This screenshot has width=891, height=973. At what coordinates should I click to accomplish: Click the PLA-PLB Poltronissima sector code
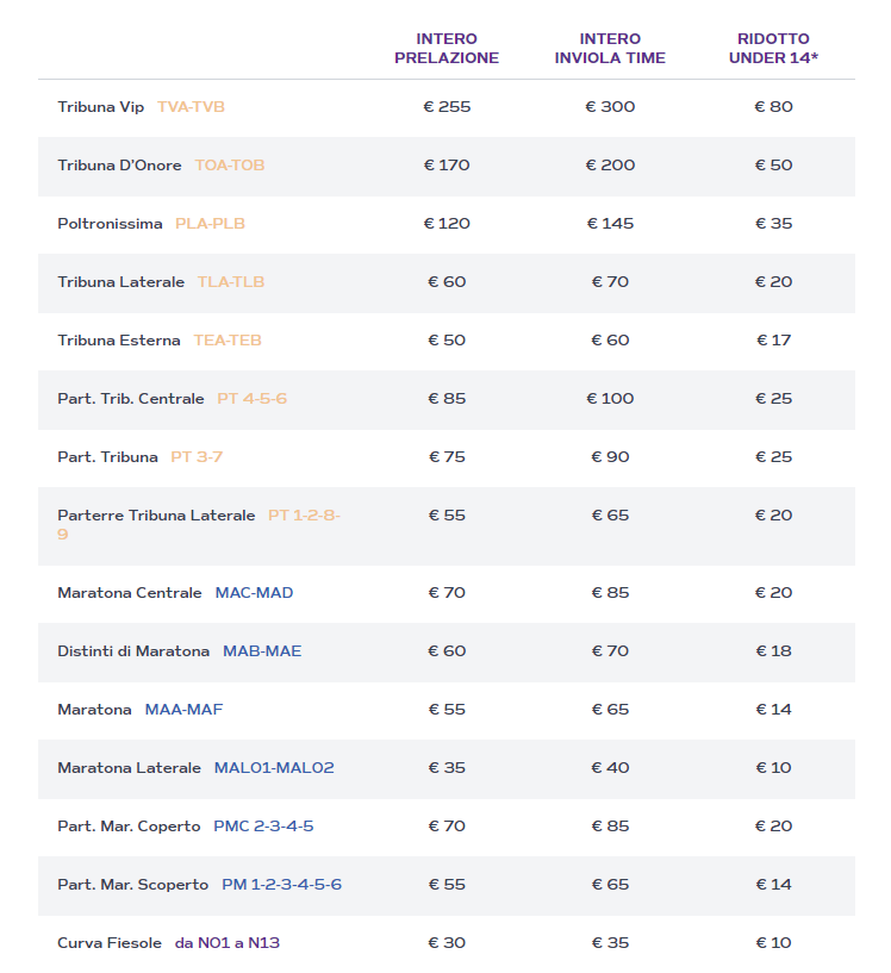coord(210,224)
